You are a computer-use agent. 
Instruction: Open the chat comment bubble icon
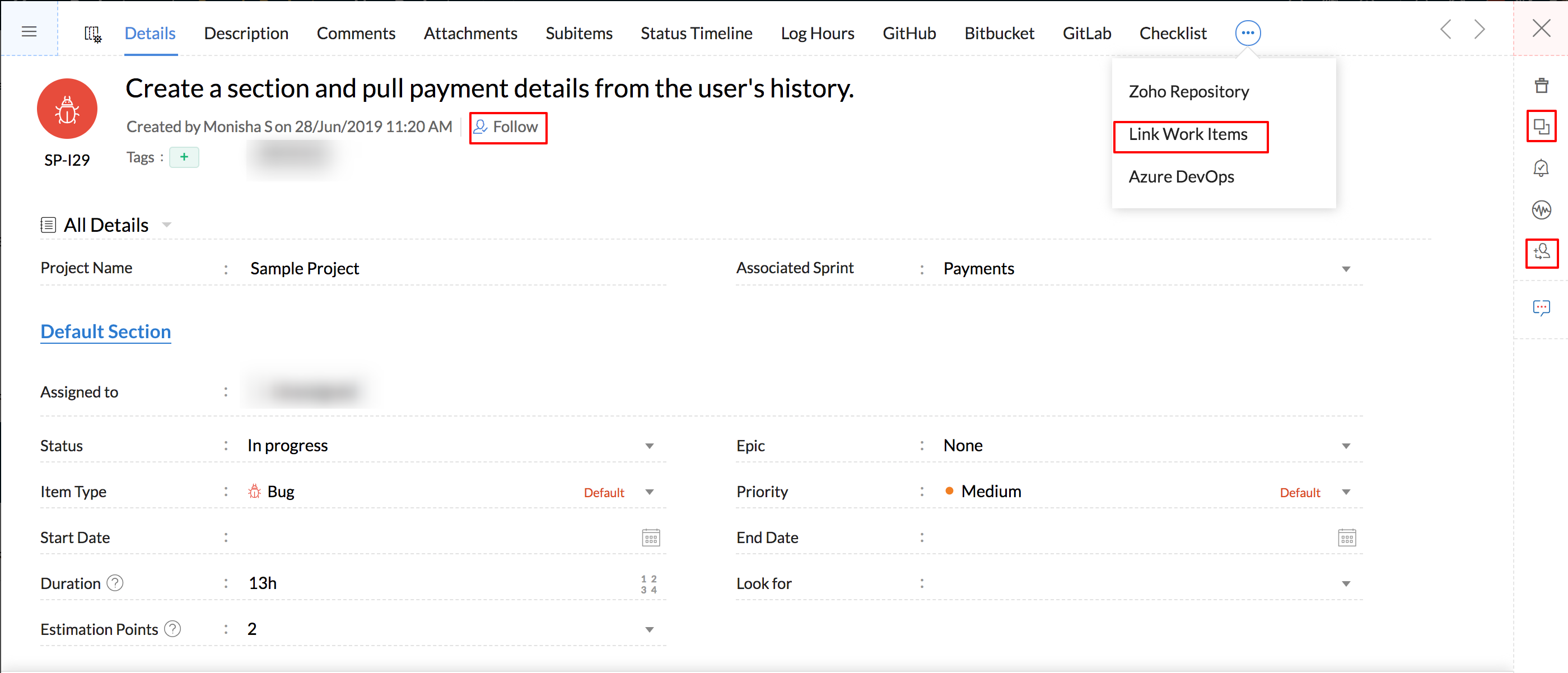coord(1541,308)
